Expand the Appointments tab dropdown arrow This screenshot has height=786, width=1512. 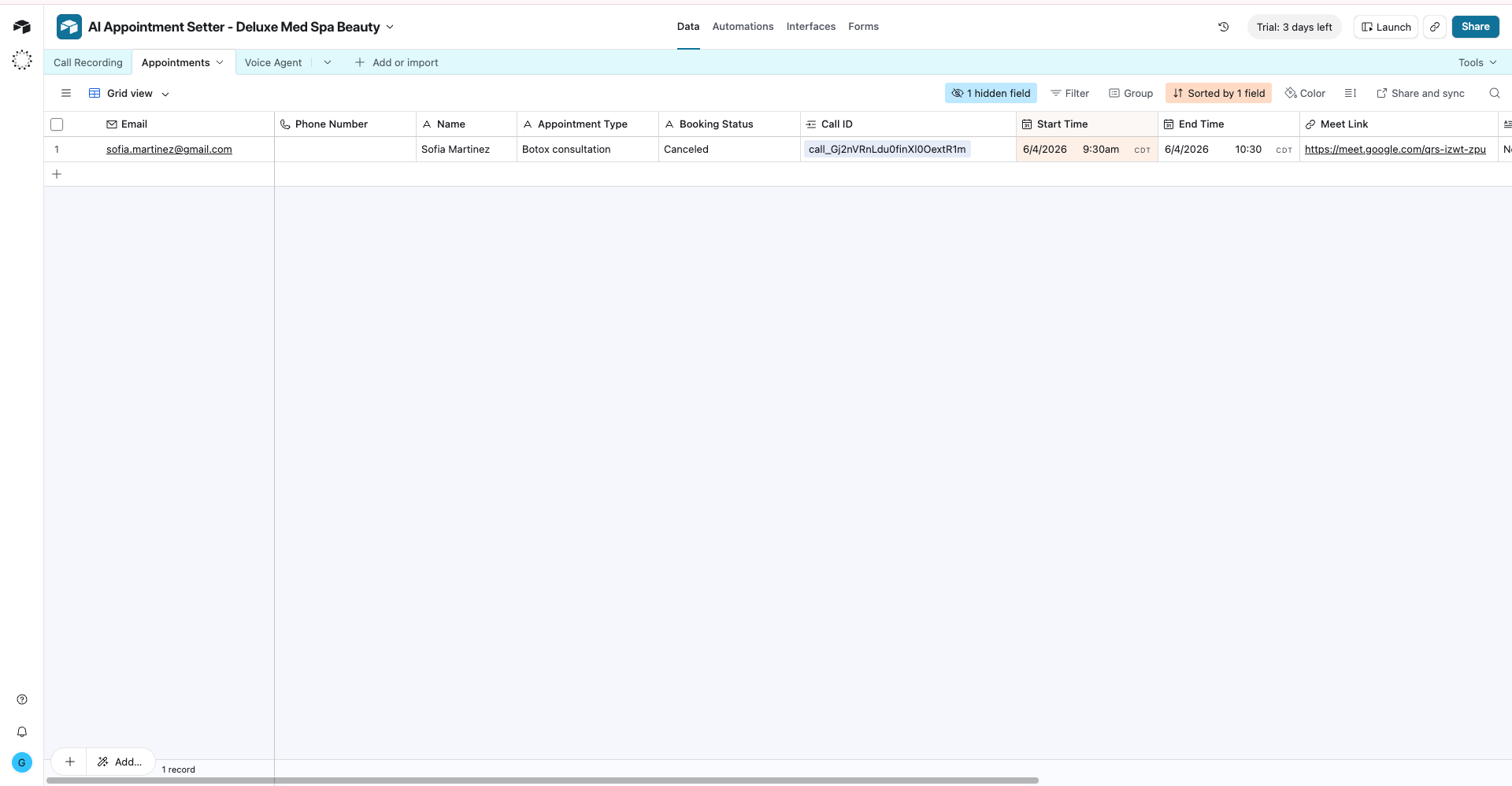(x=220, y=62)
